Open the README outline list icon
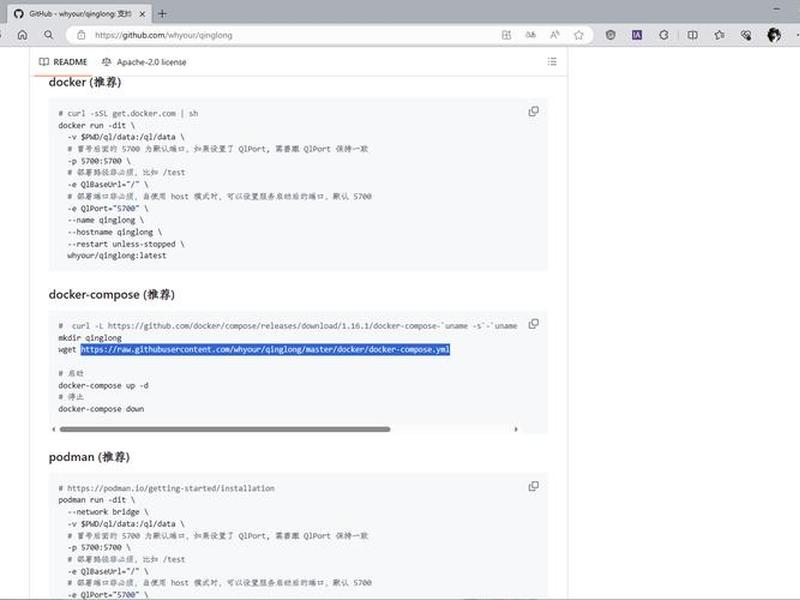 coord(552,62)
